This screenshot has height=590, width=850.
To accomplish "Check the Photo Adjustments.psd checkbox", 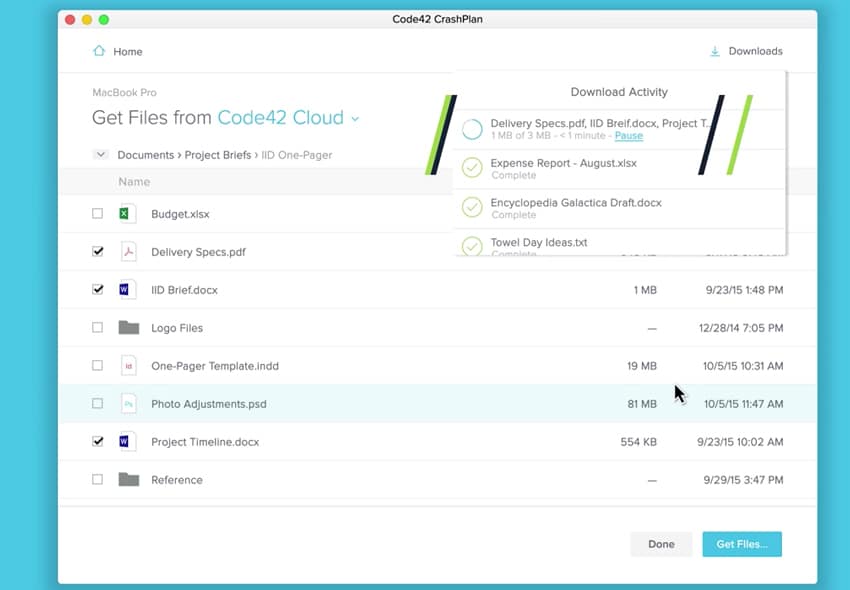I will pyautogui.click(x=98, y=403).
